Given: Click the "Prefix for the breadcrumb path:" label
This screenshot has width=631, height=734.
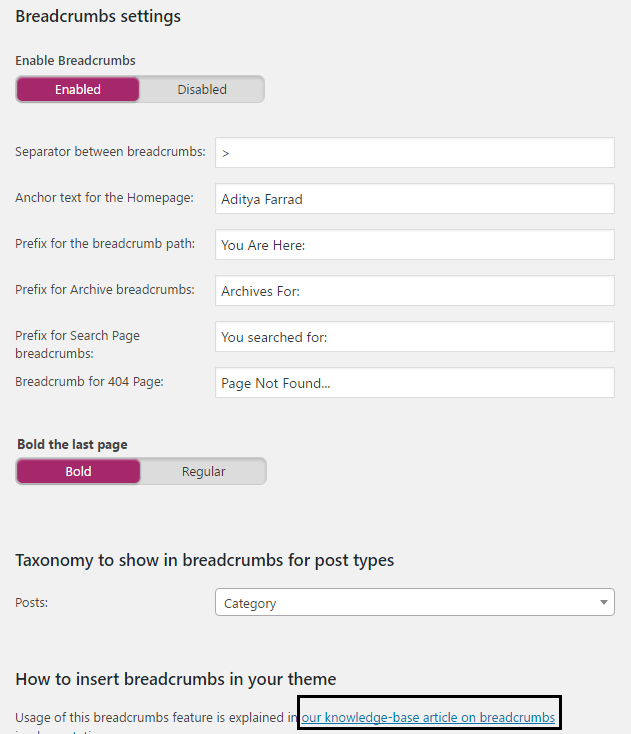Looking at the screenshot, I should point(105,244).
